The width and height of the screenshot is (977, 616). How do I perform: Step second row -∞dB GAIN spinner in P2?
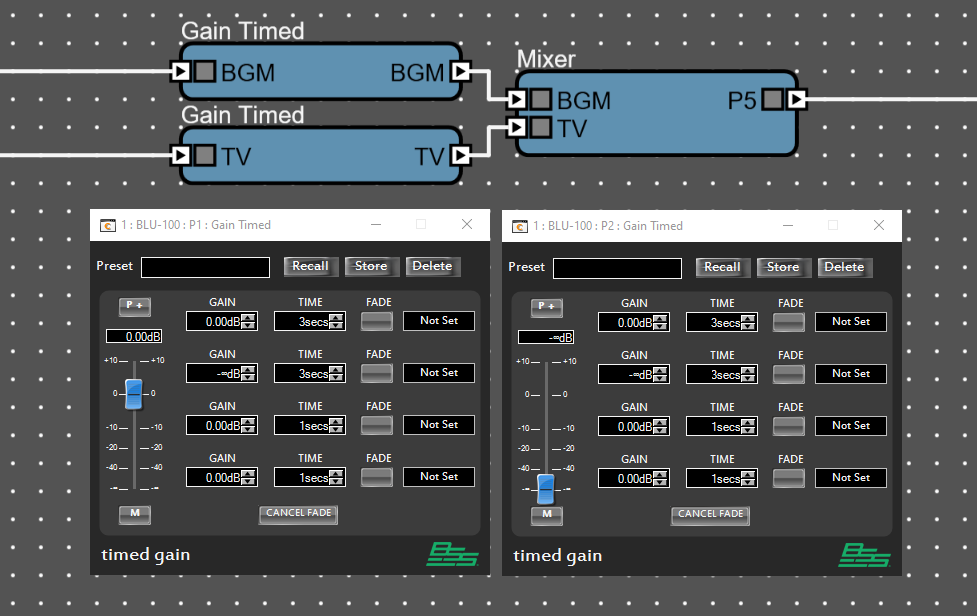pos(660,374)
